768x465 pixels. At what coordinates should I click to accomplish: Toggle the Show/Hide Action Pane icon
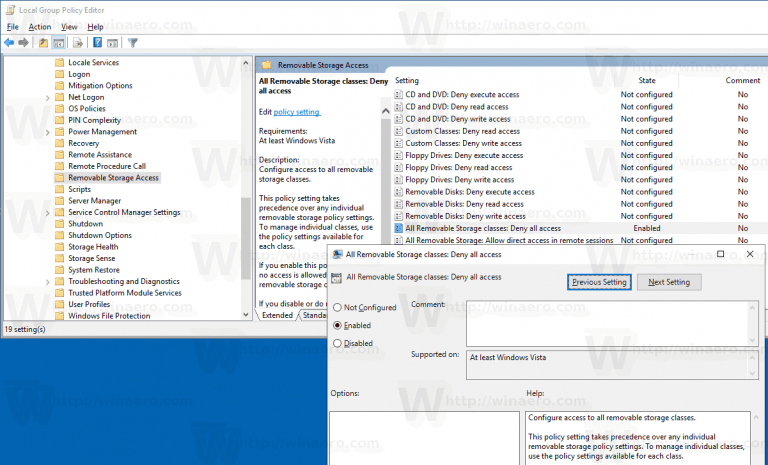pyautogui.click(x=112, y=43)
